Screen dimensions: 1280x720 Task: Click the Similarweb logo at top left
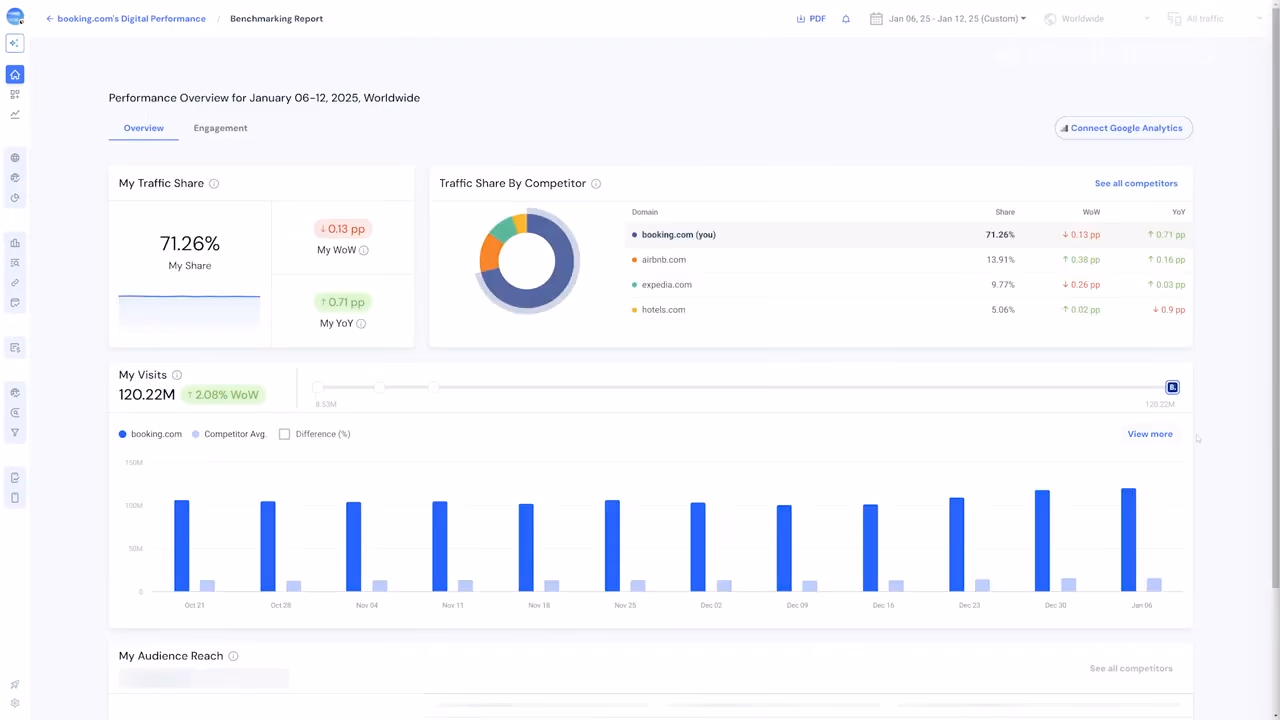point(15,16)
